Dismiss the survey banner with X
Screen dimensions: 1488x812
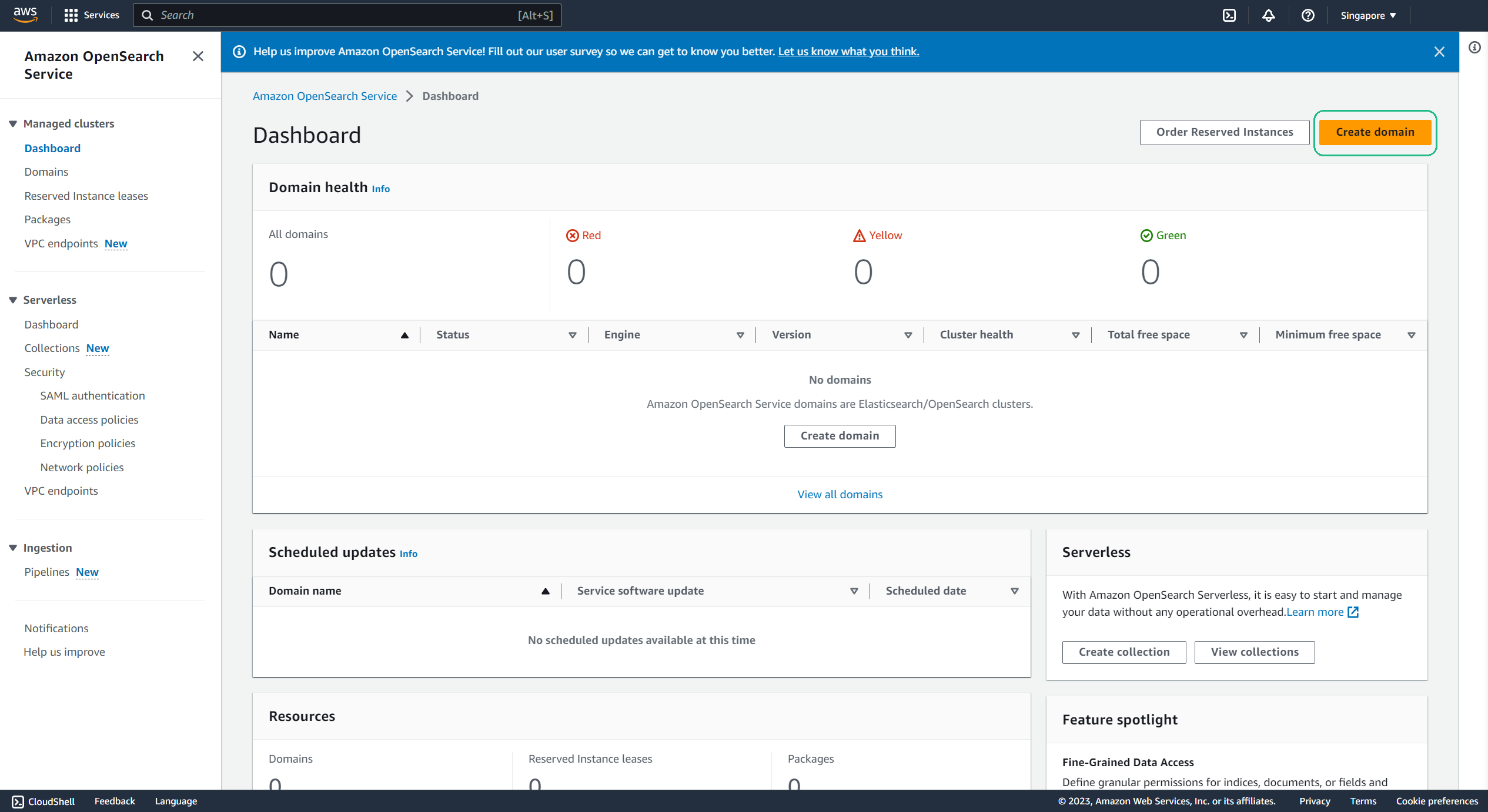tap(1439, 52)
